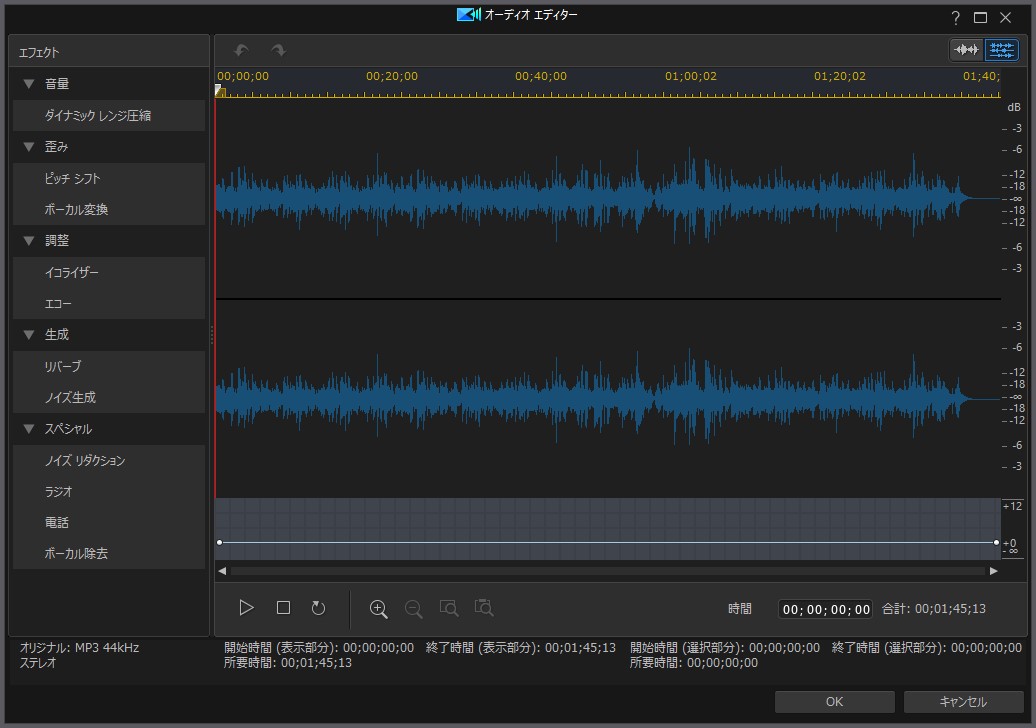
Task: Click the 合計: 00;01;45;13 total duration text
Action: pyautogui.click(x=934, y=609)
